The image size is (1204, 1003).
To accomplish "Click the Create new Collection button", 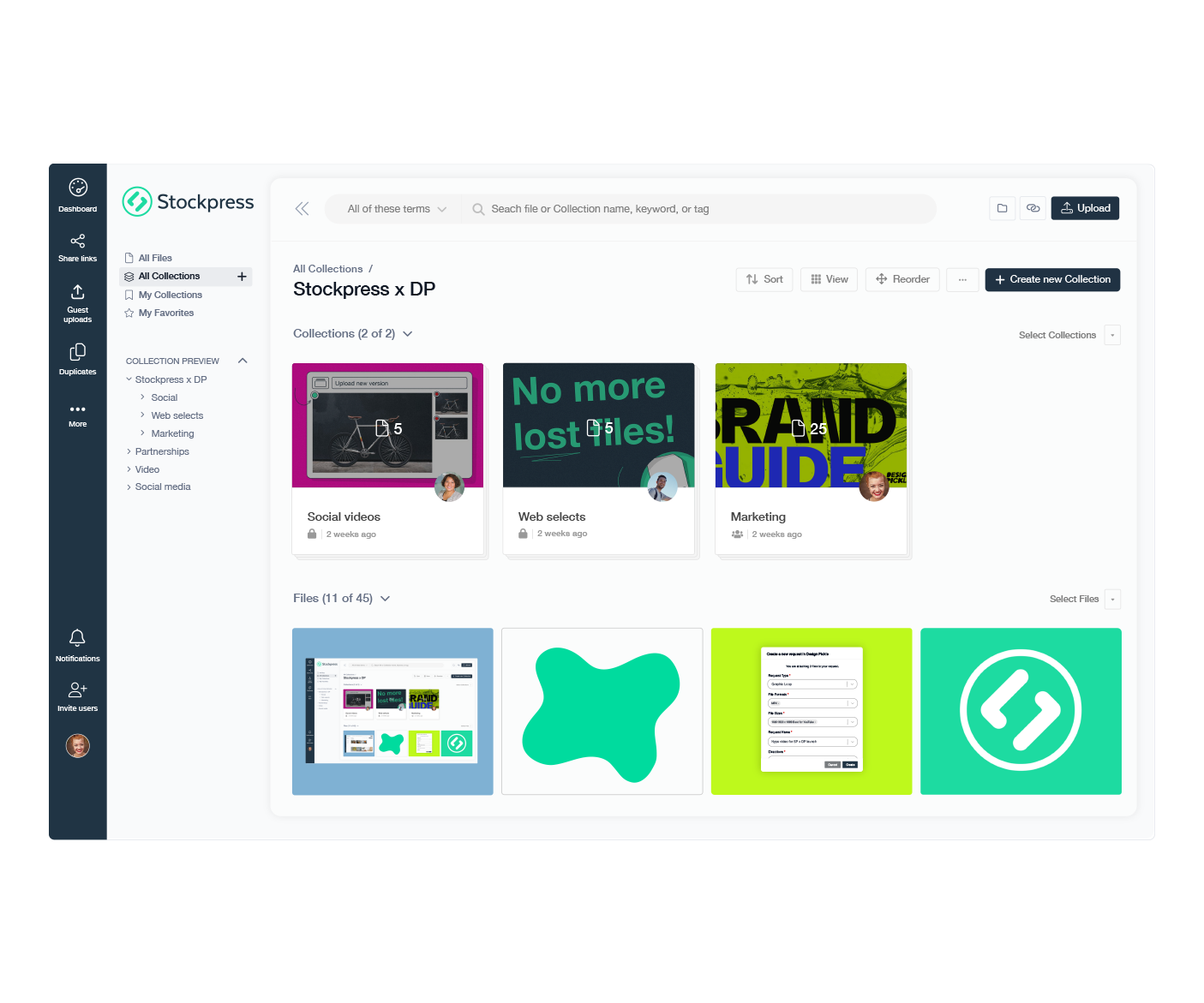I will tap(1051, 279).
